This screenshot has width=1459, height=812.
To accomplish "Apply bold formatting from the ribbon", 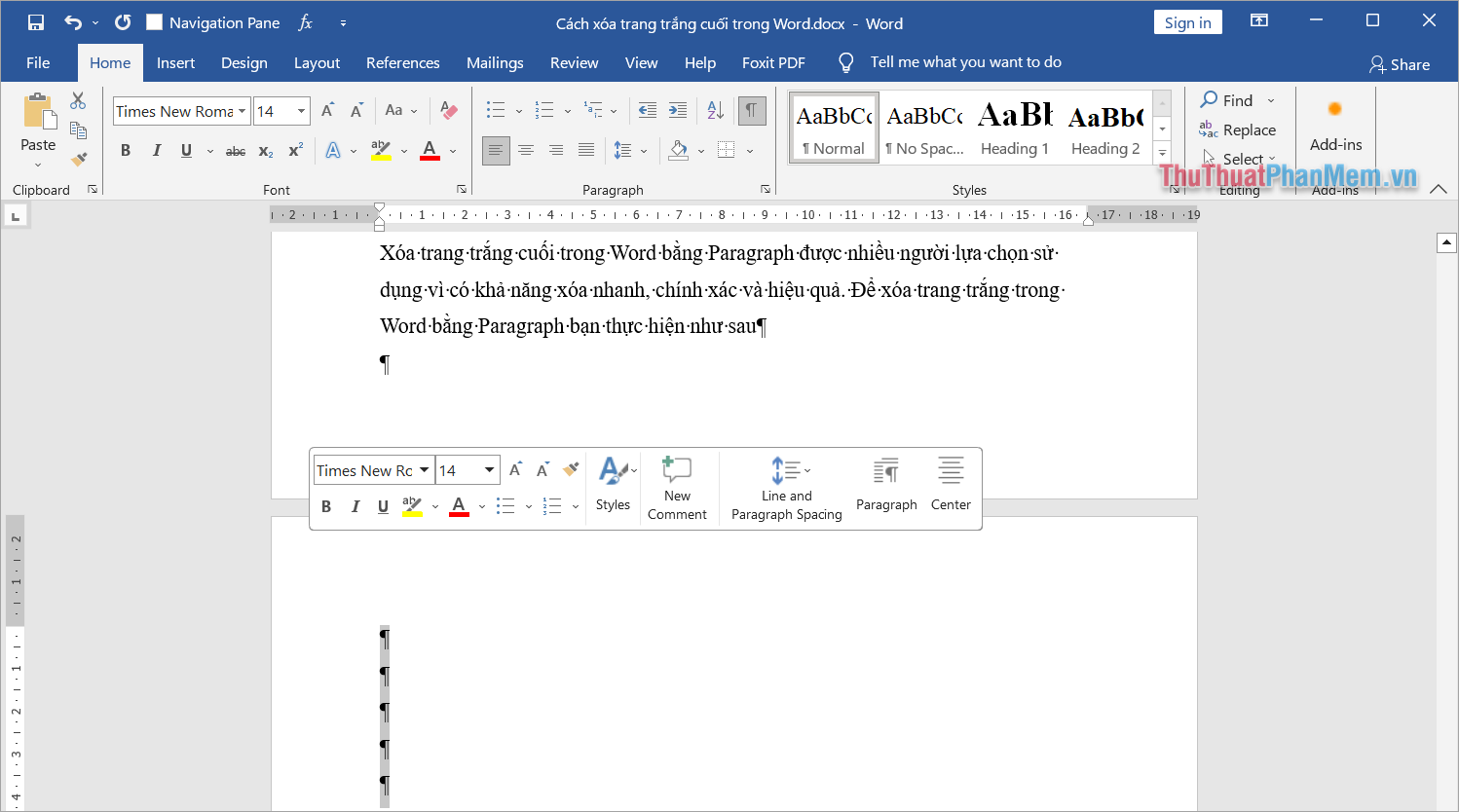I will pyautogui.click(x=125, y=150).
